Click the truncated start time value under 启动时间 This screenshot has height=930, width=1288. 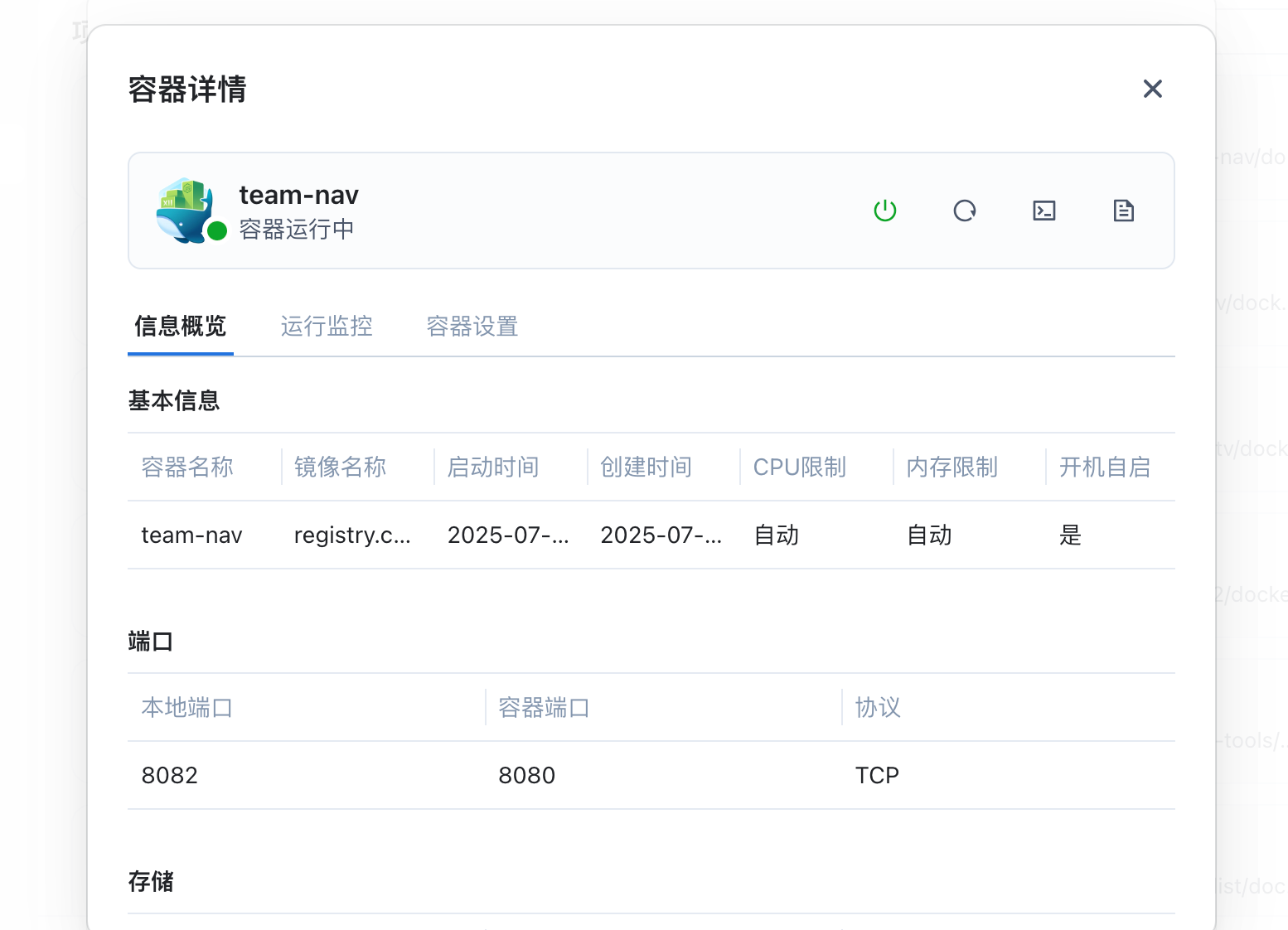pos(507,535)
